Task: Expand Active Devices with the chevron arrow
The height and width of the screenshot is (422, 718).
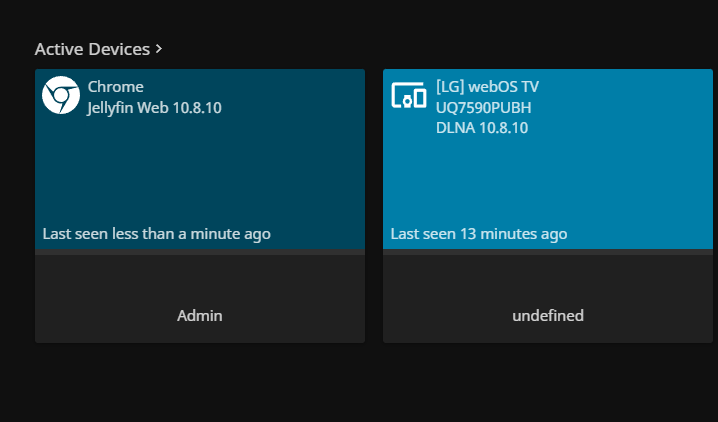Action: pos(159,48)
